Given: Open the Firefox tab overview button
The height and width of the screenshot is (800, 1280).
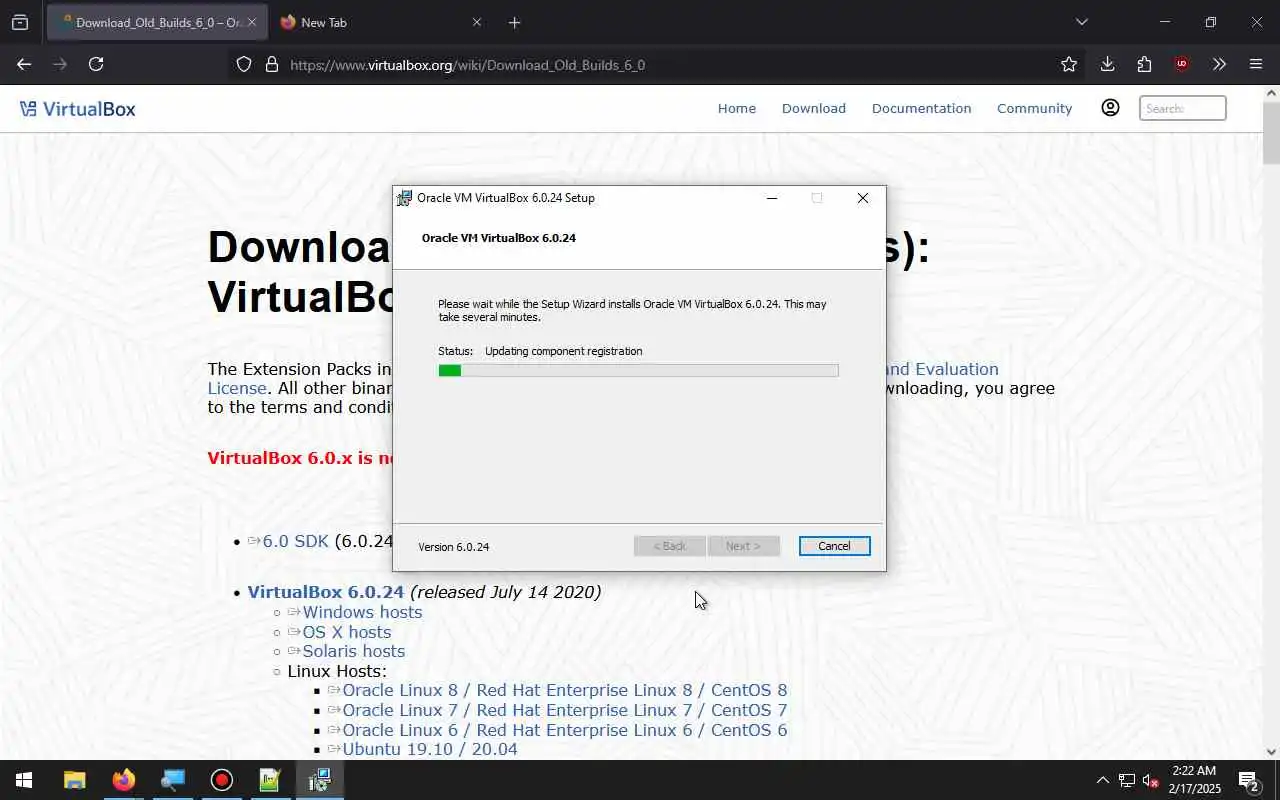Looking at the screenshot, I should click(x=20, y=22).
